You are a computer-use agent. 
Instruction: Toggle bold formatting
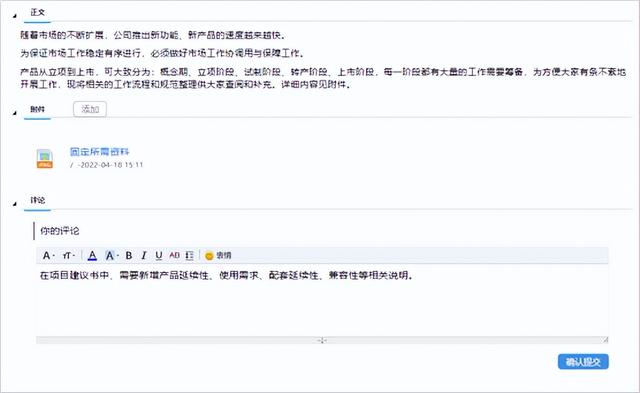[129, 255]
